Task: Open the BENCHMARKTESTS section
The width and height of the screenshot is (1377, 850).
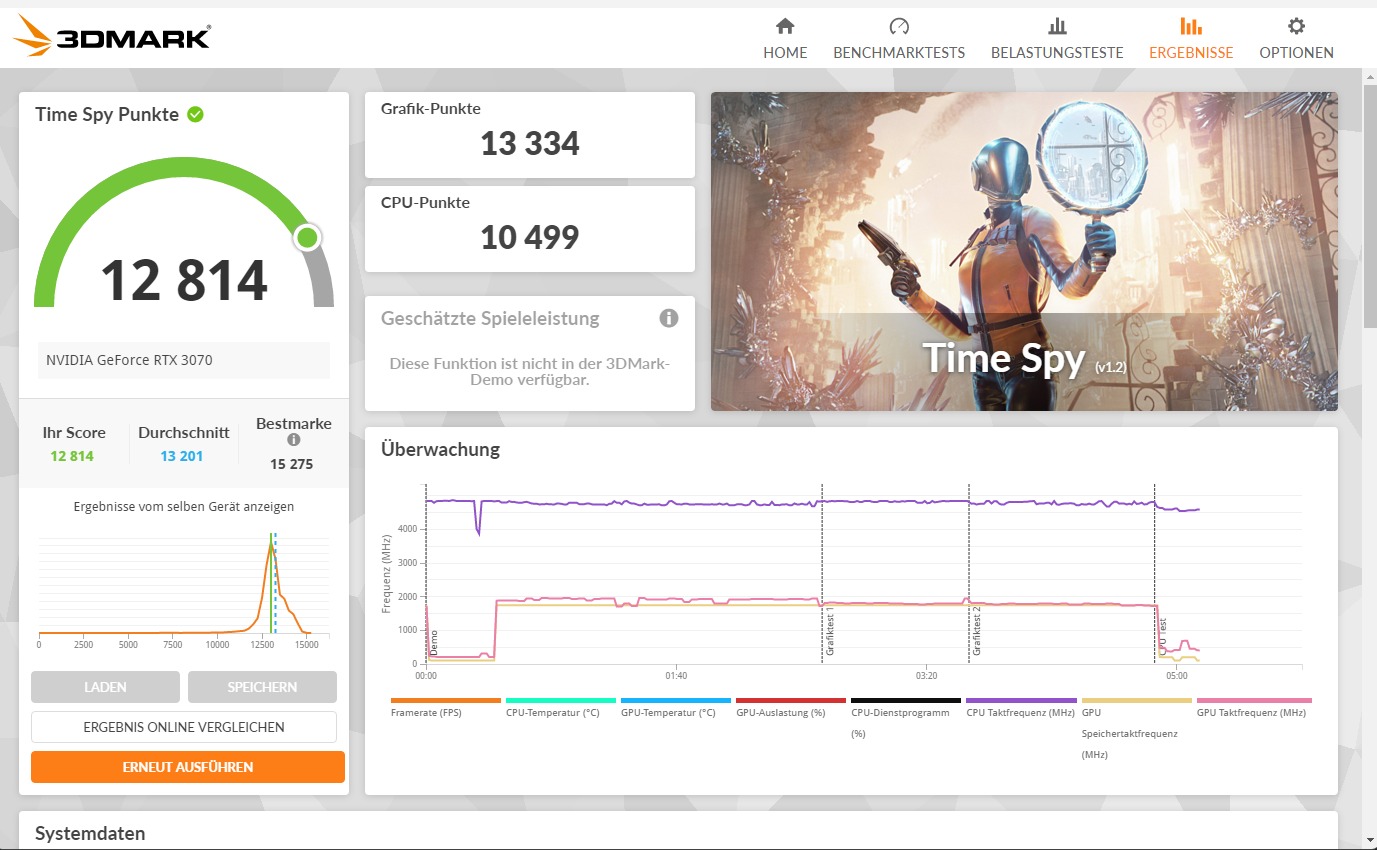Action: pos(899,39)
